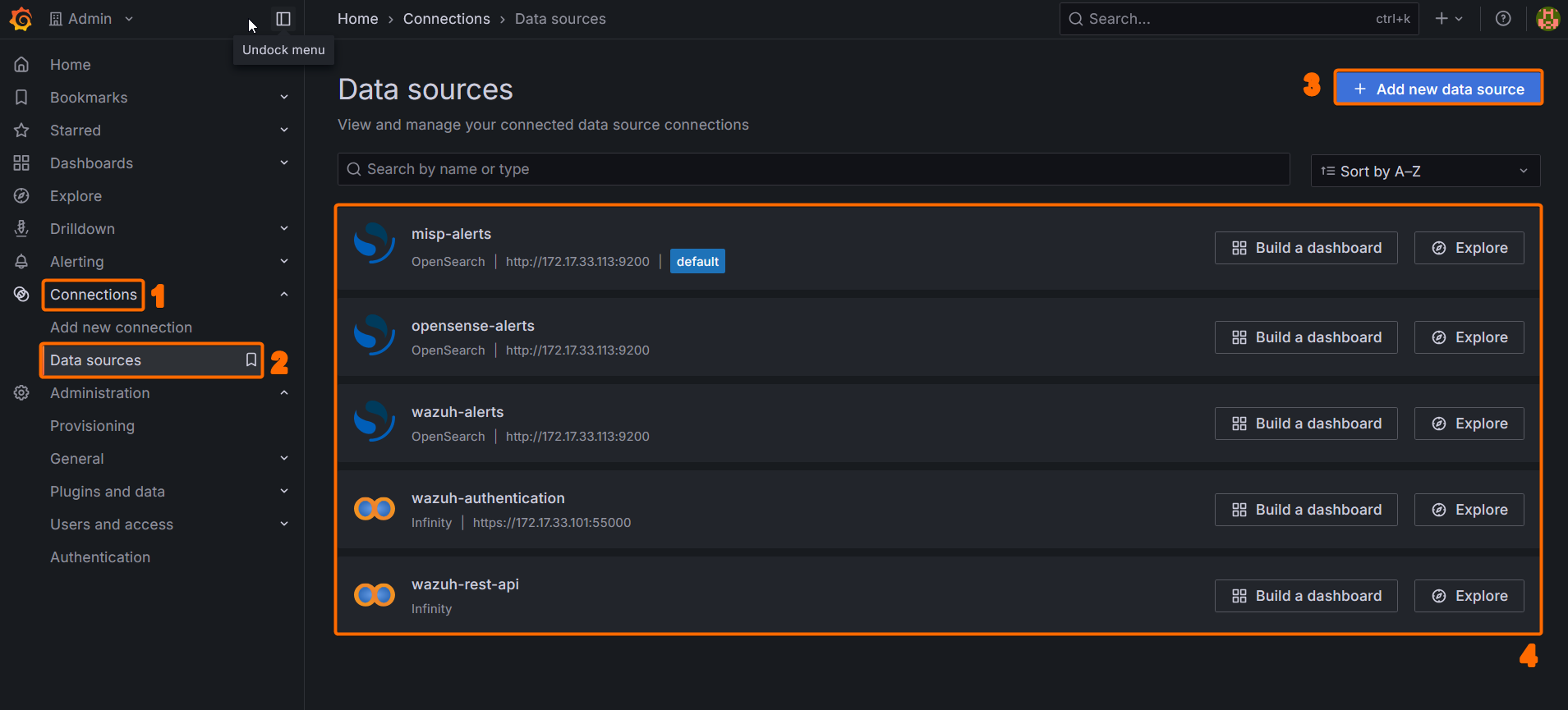Click the Infinity logo for wazuh-authentication
The height and width of the screenshot is (710, 1568).
tap(375, 509)
